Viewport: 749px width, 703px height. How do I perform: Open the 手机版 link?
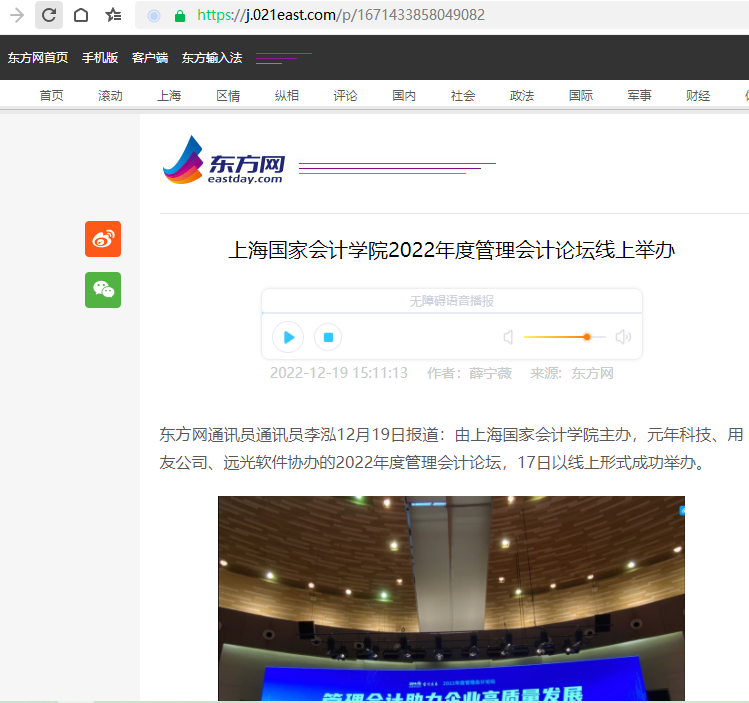pos(100,58)
